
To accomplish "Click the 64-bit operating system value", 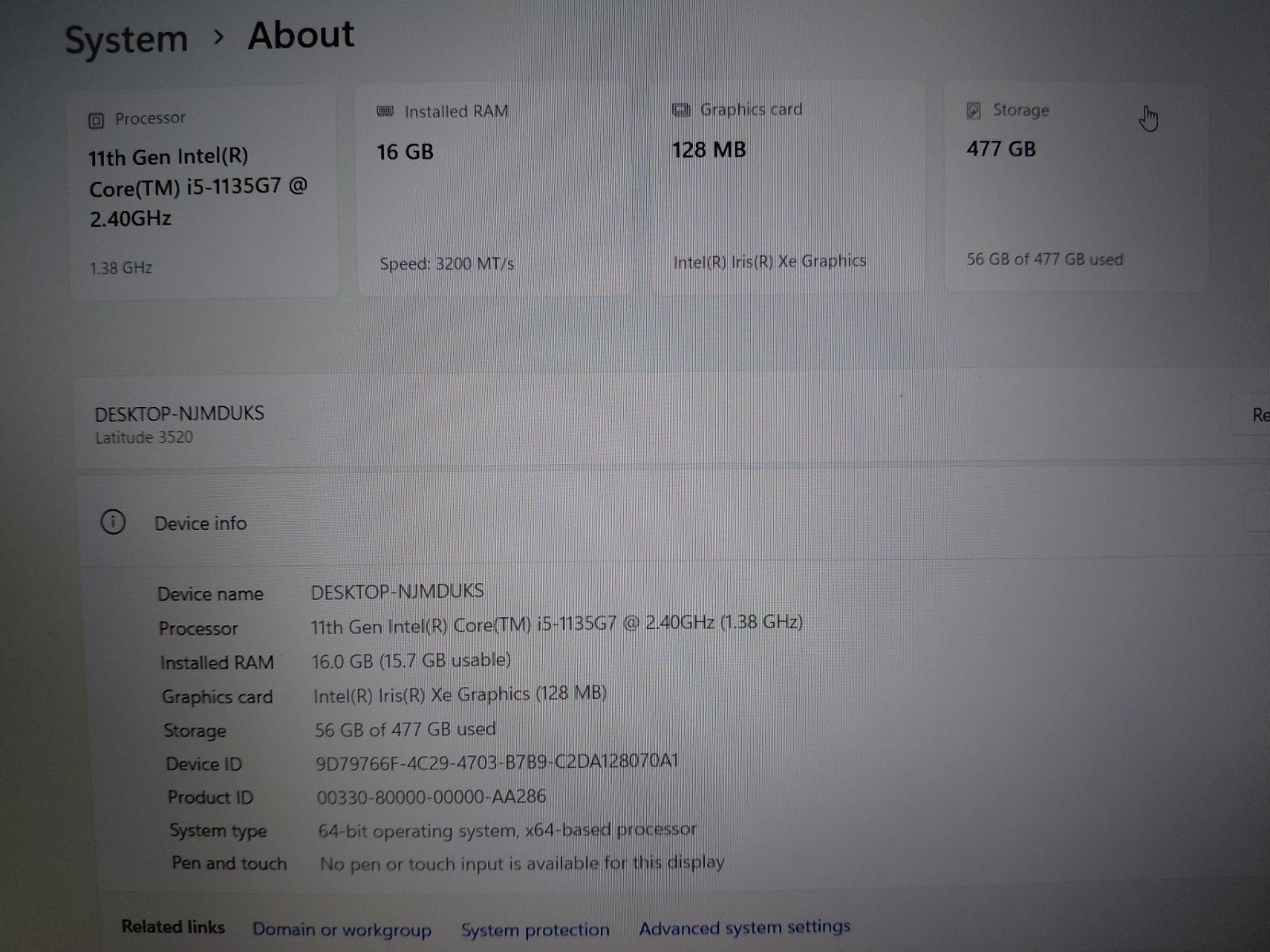I will [x=507, y=830].
